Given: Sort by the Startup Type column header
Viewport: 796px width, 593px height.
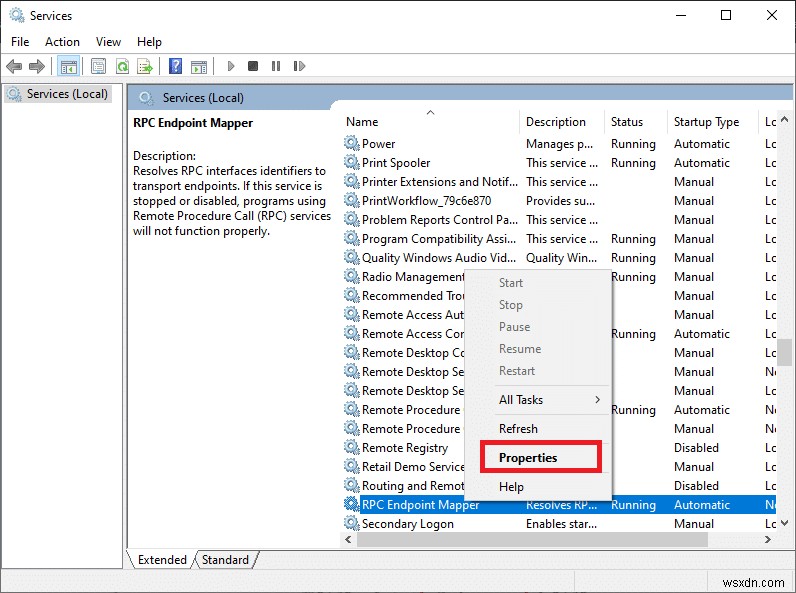Looking at the screenshot, I should coord(712,122).
